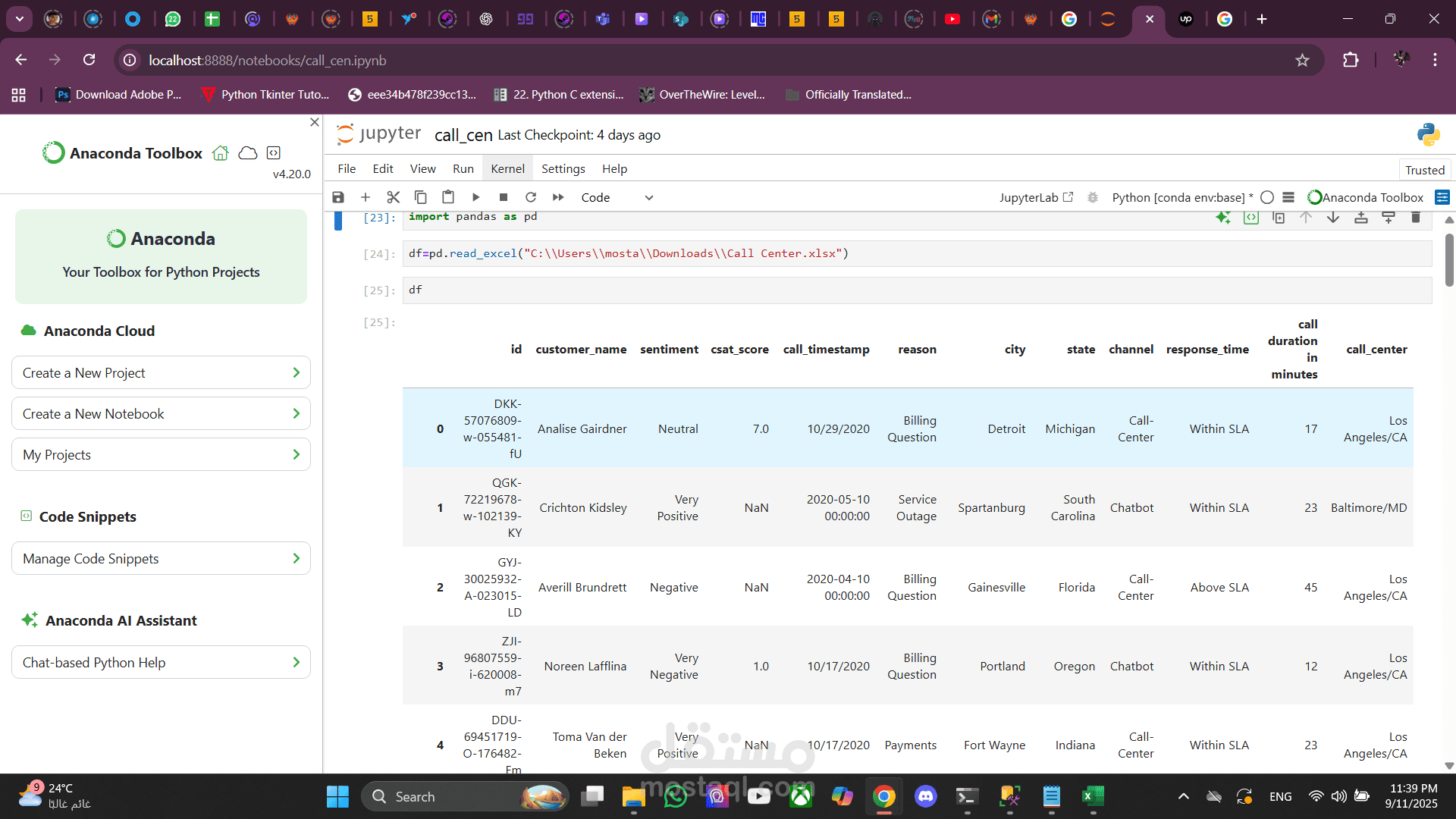Click the Spartanburg city cell

(991, 508)
